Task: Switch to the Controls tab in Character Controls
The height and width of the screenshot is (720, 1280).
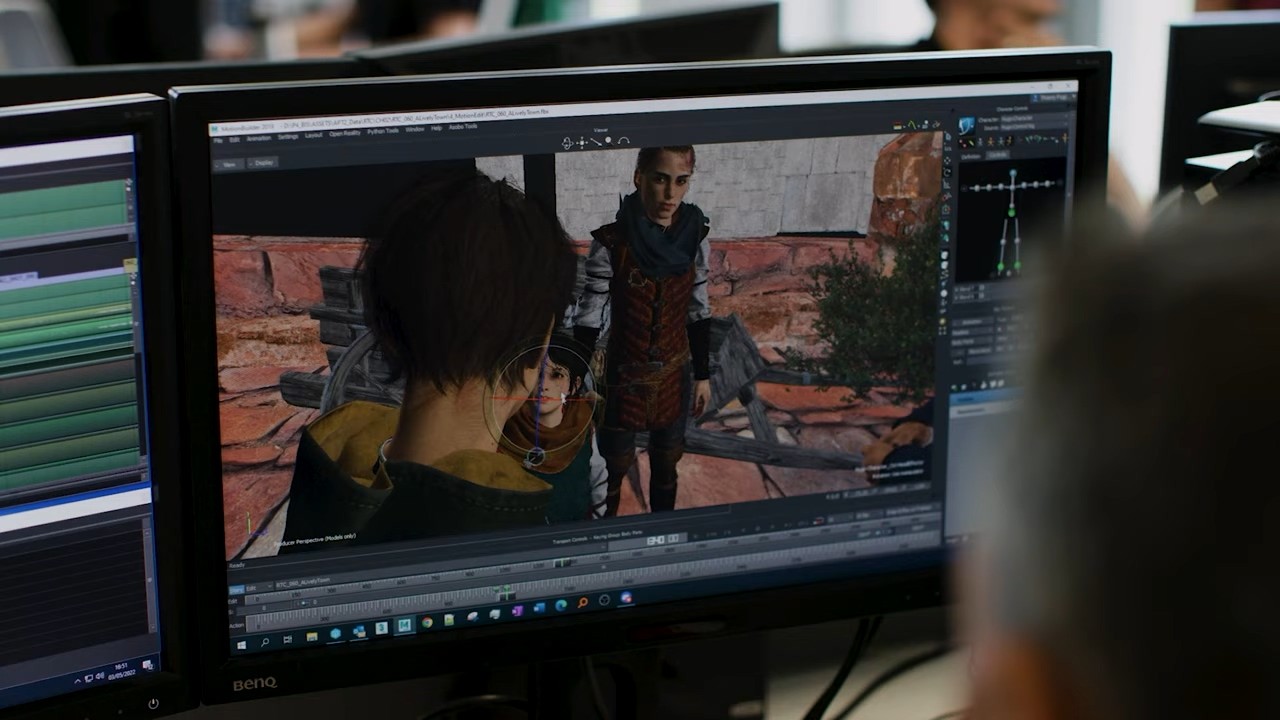Action: pos(997,155)
